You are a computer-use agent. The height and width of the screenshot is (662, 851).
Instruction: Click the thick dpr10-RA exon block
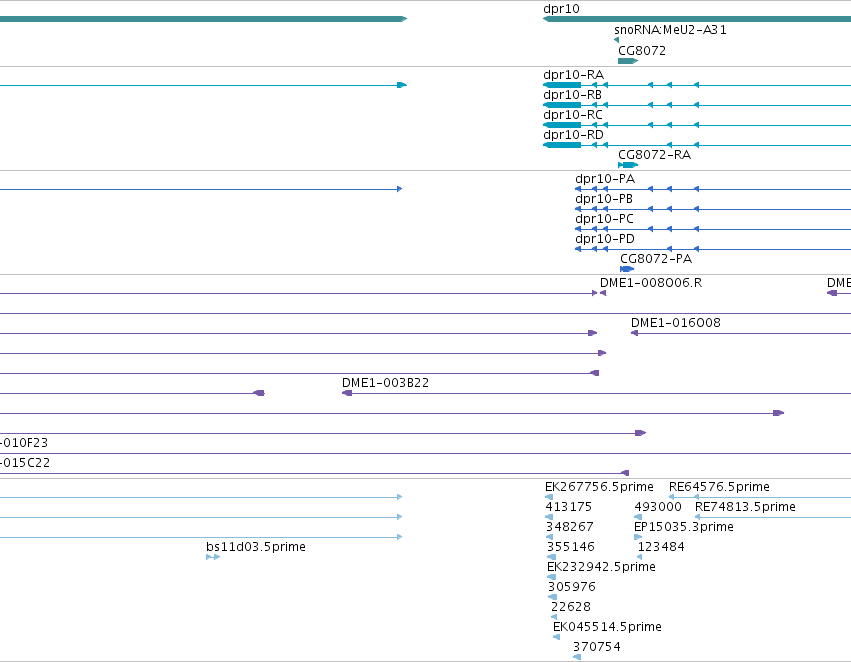(x=562, y=85)
